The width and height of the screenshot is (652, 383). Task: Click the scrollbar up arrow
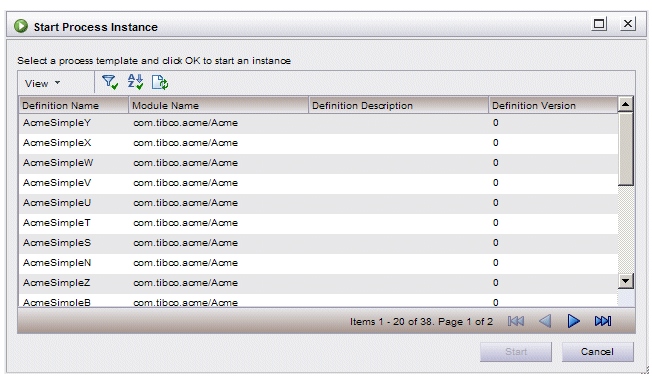coord(626,104)
